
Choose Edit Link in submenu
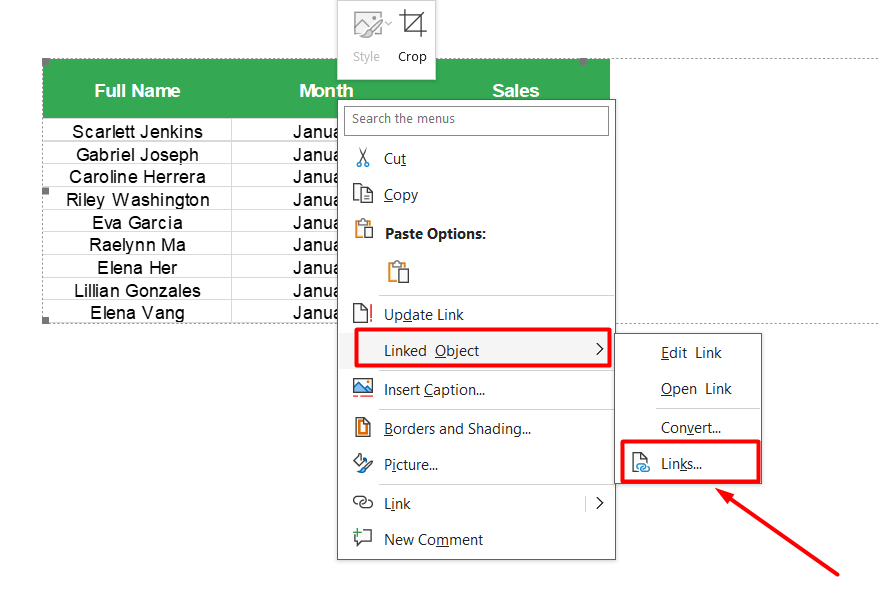pyautogui.click(x=689, y=353)
